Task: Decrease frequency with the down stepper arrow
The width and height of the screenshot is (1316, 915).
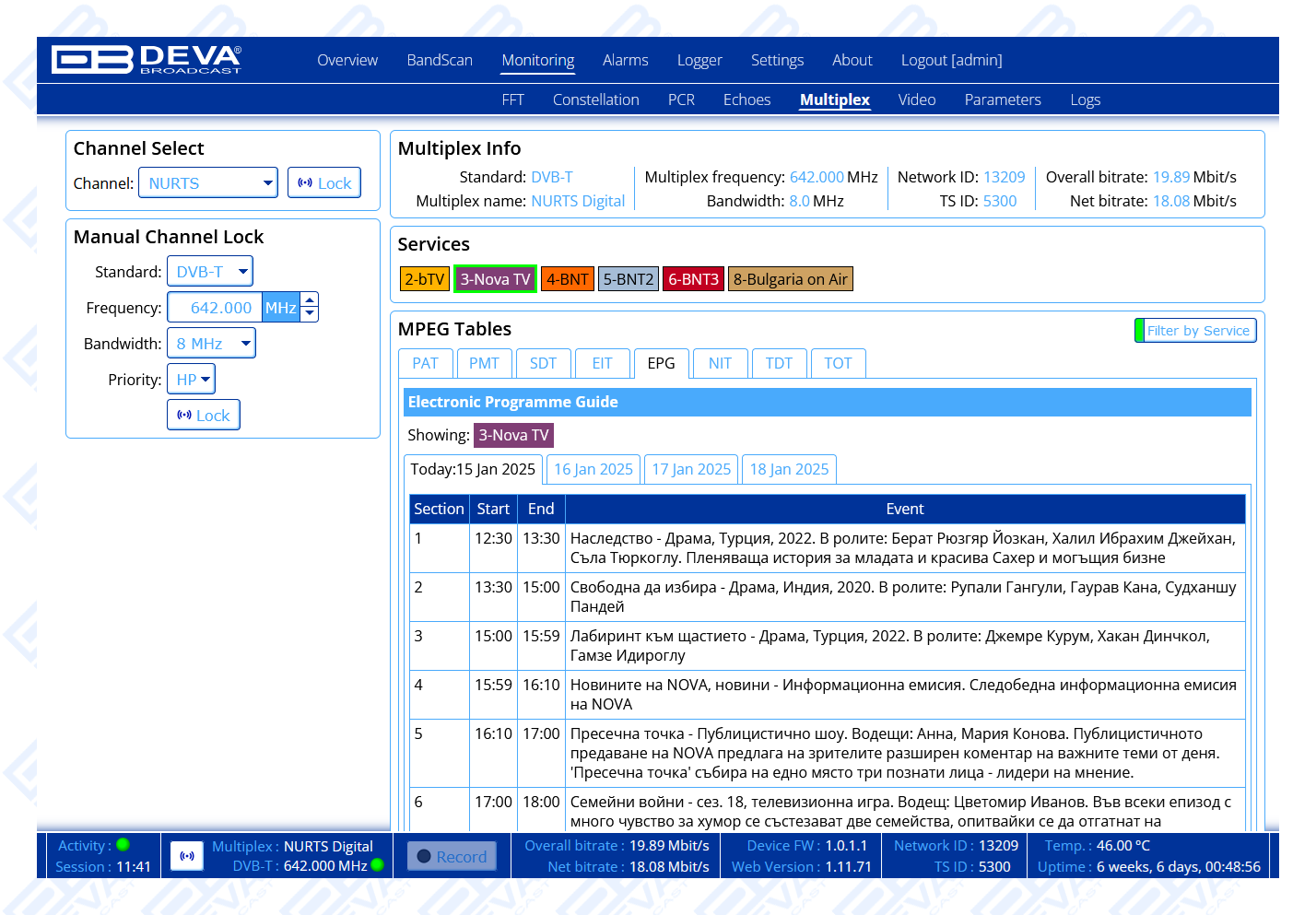Action: click(x=311, y=314)
